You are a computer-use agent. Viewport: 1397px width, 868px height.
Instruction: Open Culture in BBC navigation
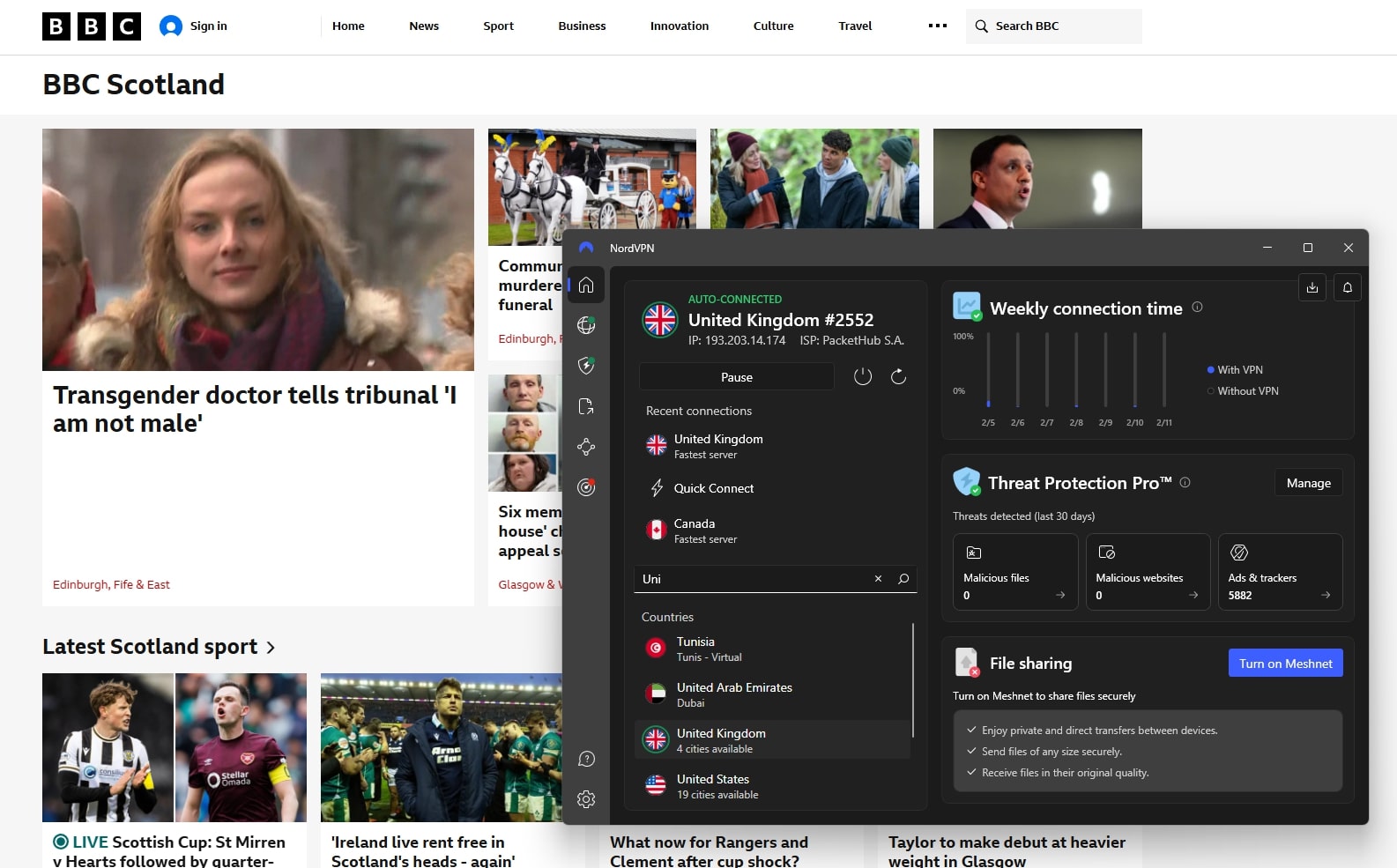coord(774,26)
